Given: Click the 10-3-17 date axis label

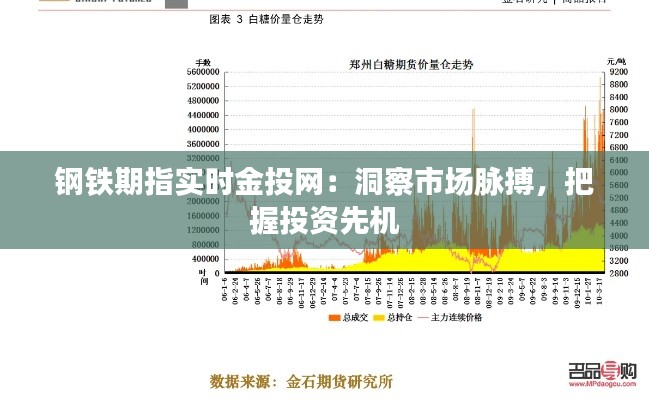Looking at the screenshot, I should [x=599, y=291].
